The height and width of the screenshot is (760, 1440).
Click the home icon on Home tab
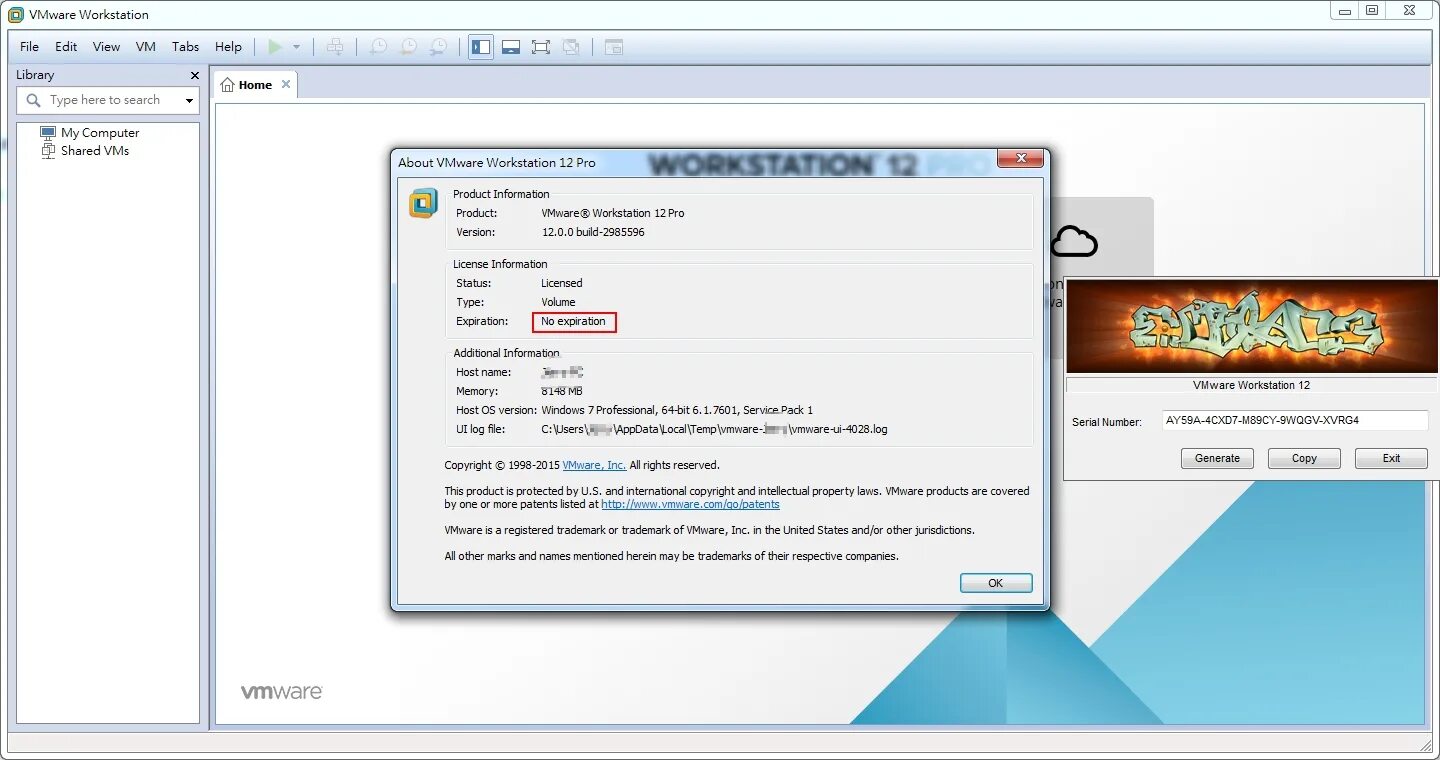[x=228, y=85]
